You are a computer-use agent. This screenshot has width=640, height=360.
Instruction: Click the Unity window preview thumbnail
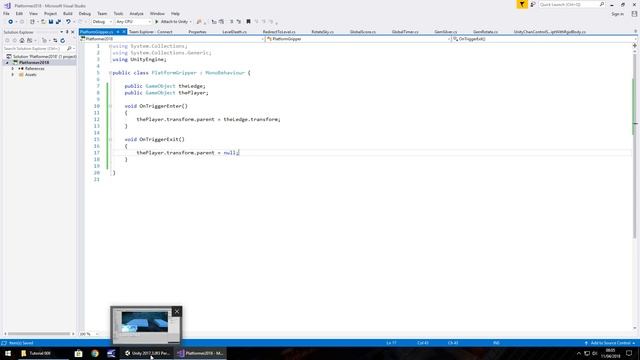(146, 325)
